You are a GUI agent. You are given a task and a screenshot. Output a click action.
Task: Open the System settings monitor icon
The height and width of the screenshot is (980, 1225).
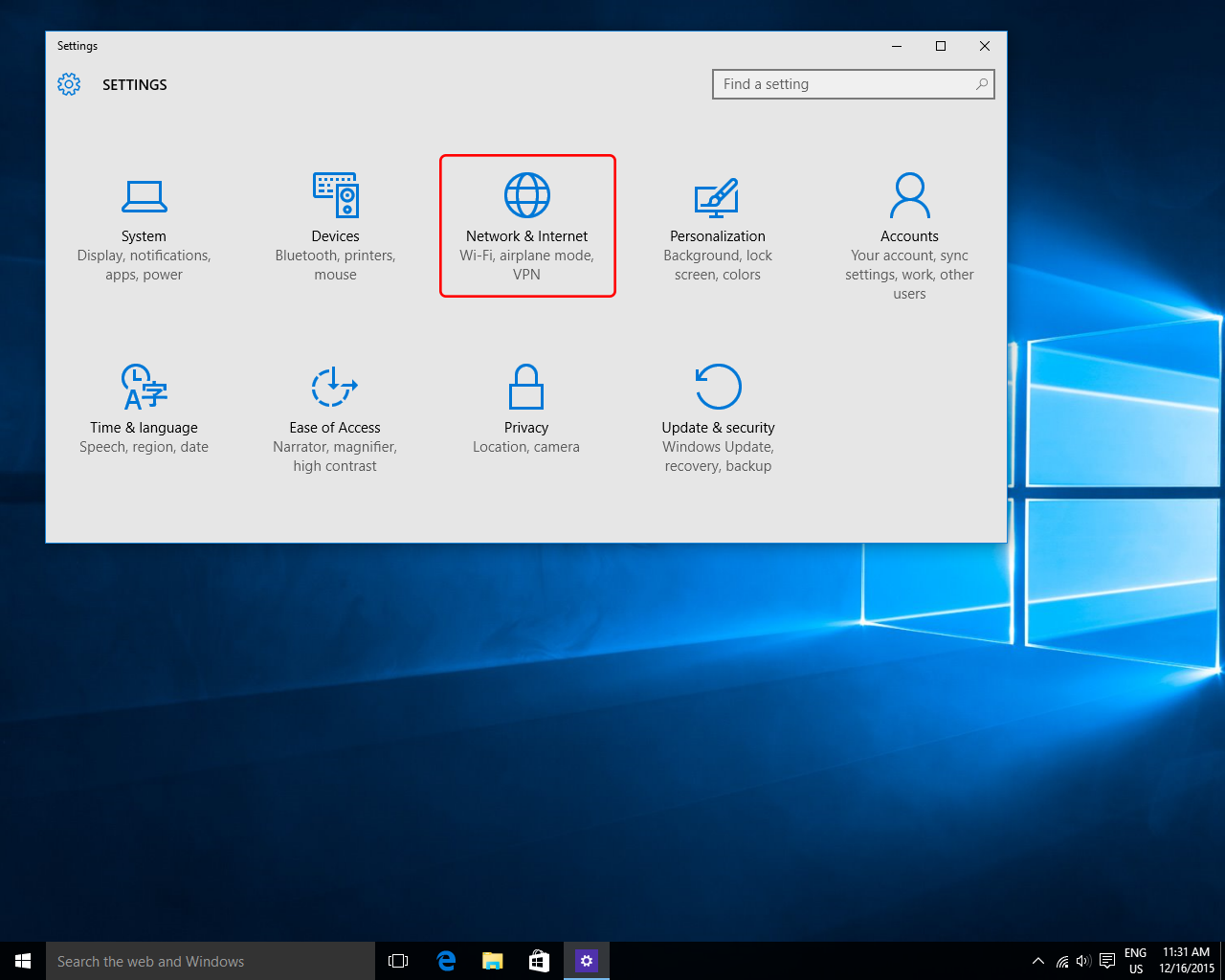pos(145,196)
